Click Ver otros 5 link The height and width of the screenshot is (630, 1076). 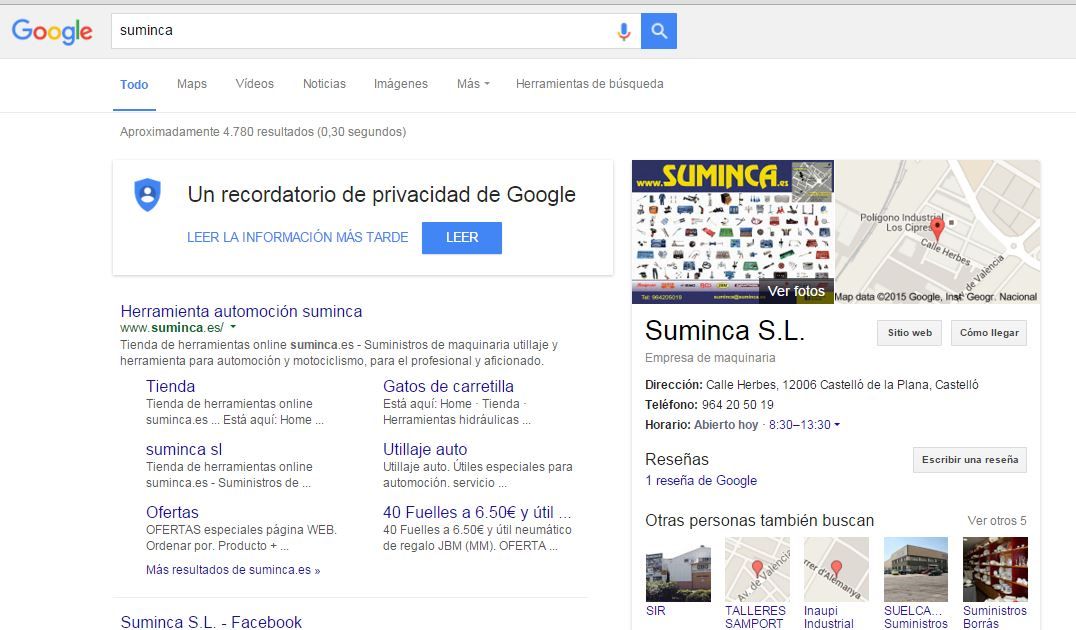996,521
